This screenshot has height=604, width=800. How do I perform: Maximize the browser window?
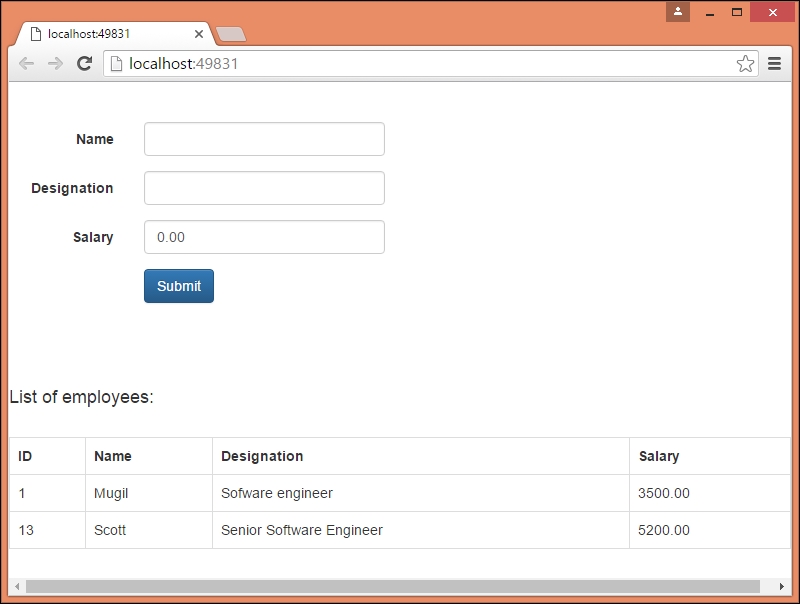[x=737, y=12]
